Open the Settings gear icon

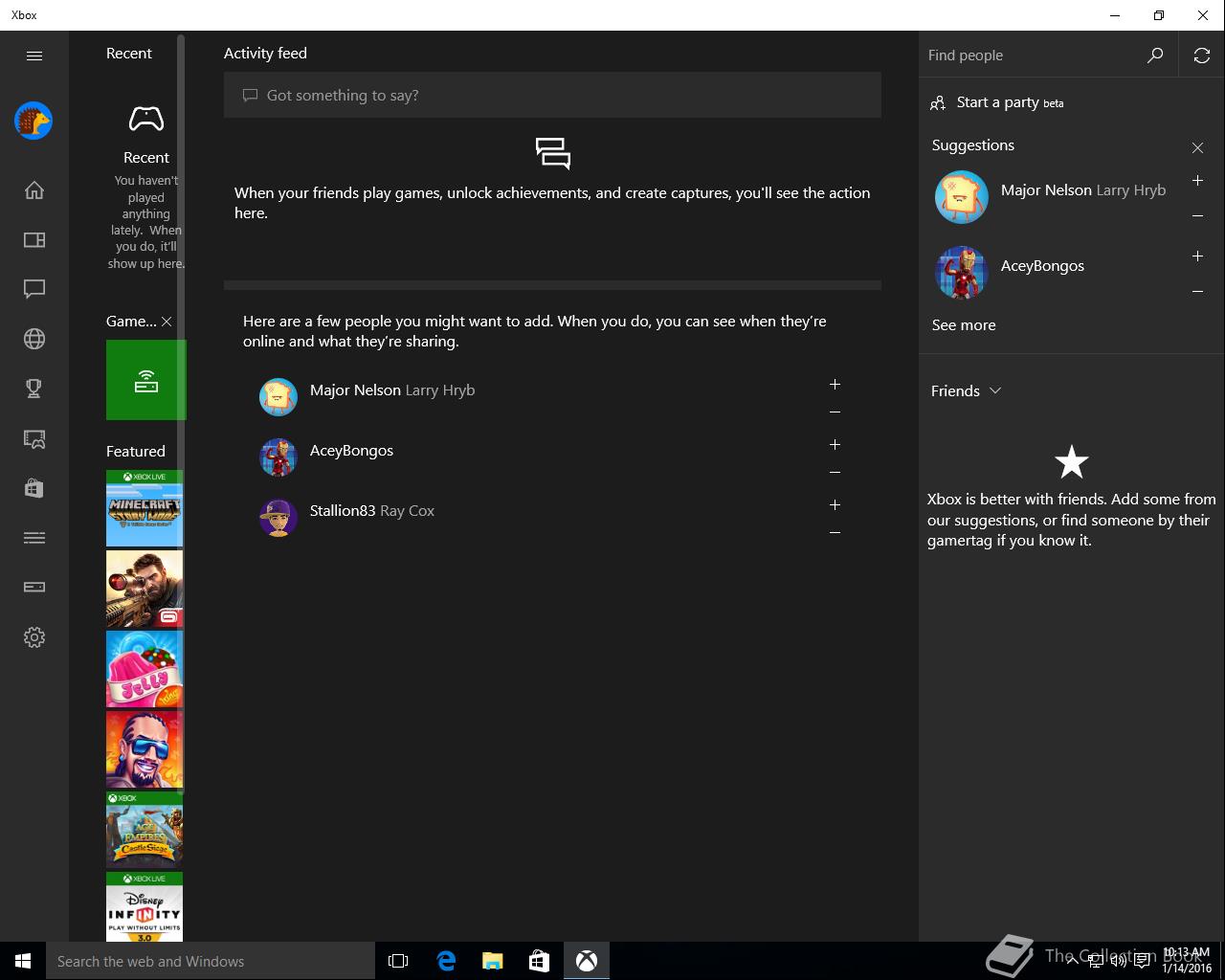(x=34, y=637)
